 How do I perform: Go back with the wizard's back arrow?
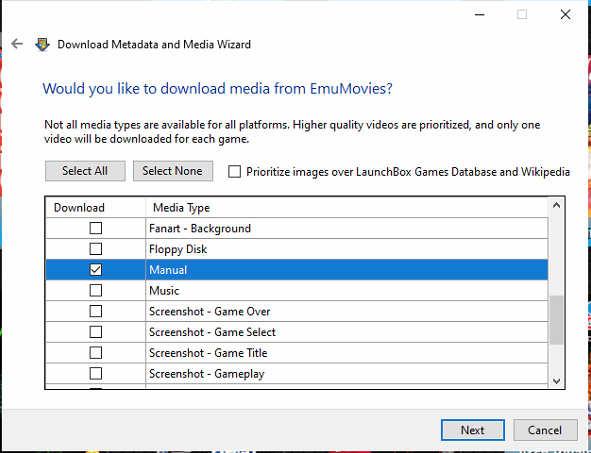pos(17,44)
